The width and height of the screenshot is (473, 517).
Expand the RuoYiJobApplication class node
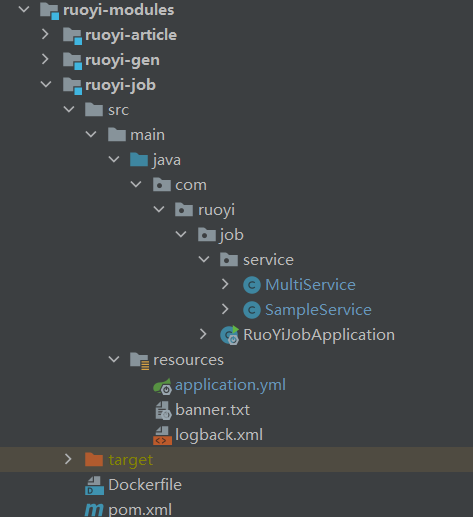click(203, 334)
